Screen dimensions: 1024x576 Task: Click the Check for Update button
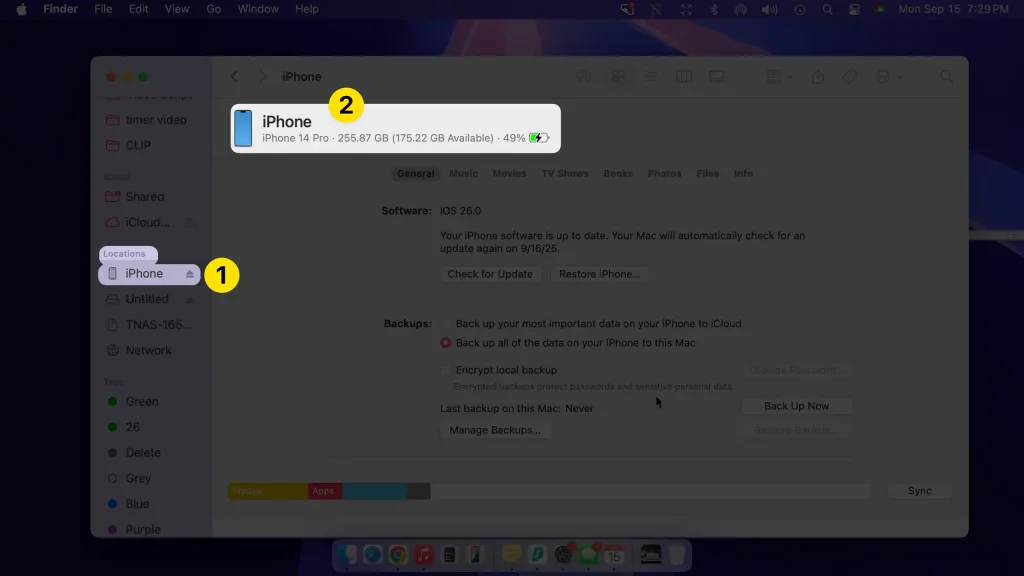pyautogui.click(x=490, y=273)
